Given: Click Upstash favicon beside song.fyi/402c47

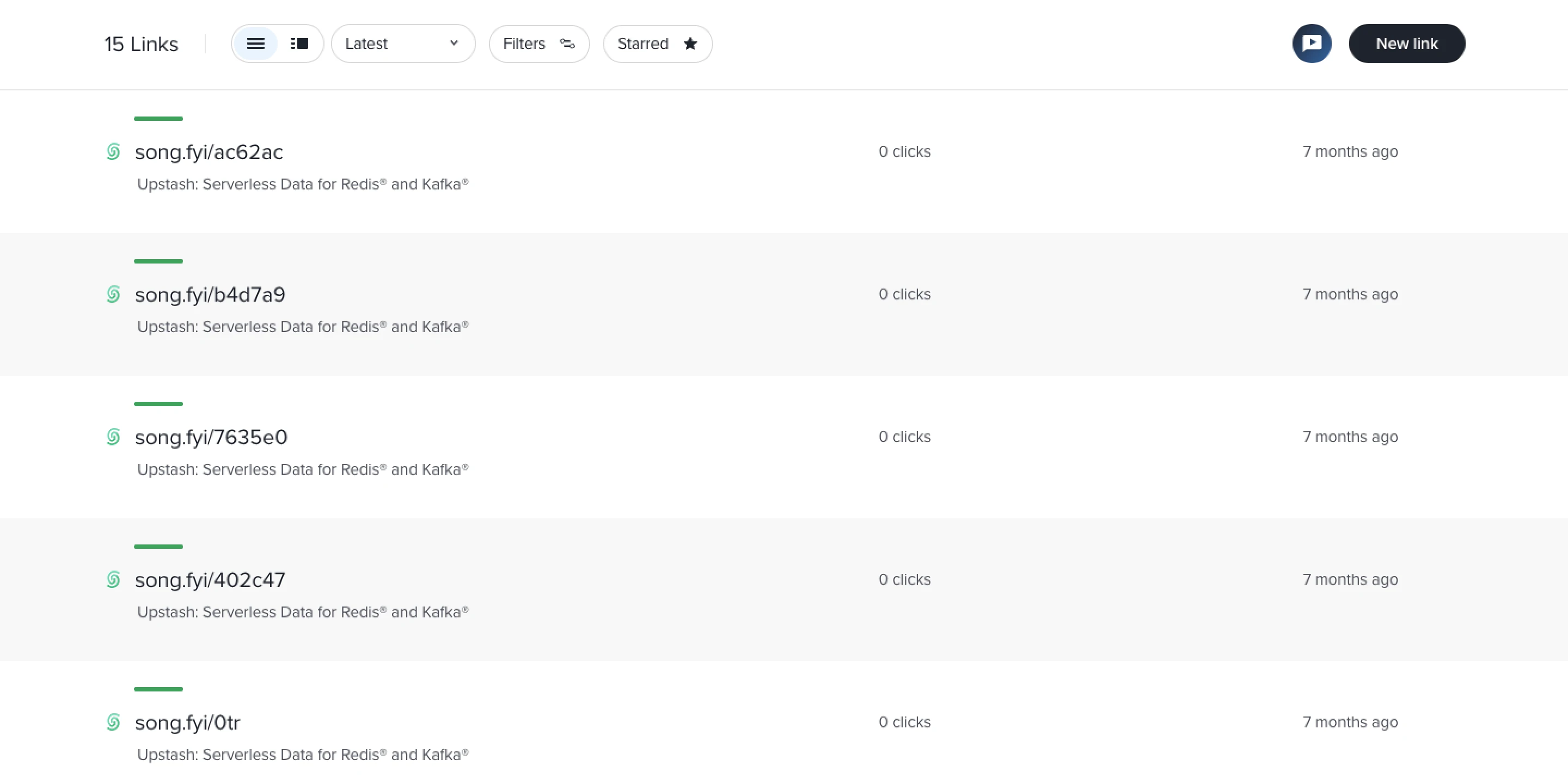Looking at the screenshot, I should (x=113, y=579).
